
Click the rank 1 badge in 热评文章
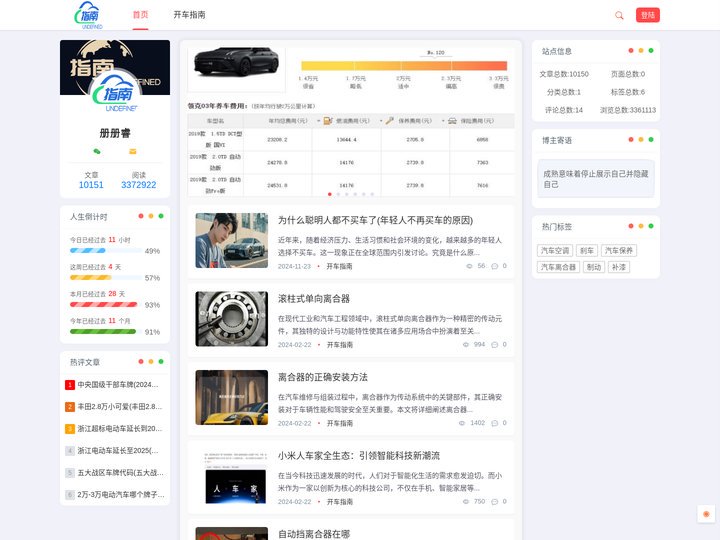tap(70, 385)
